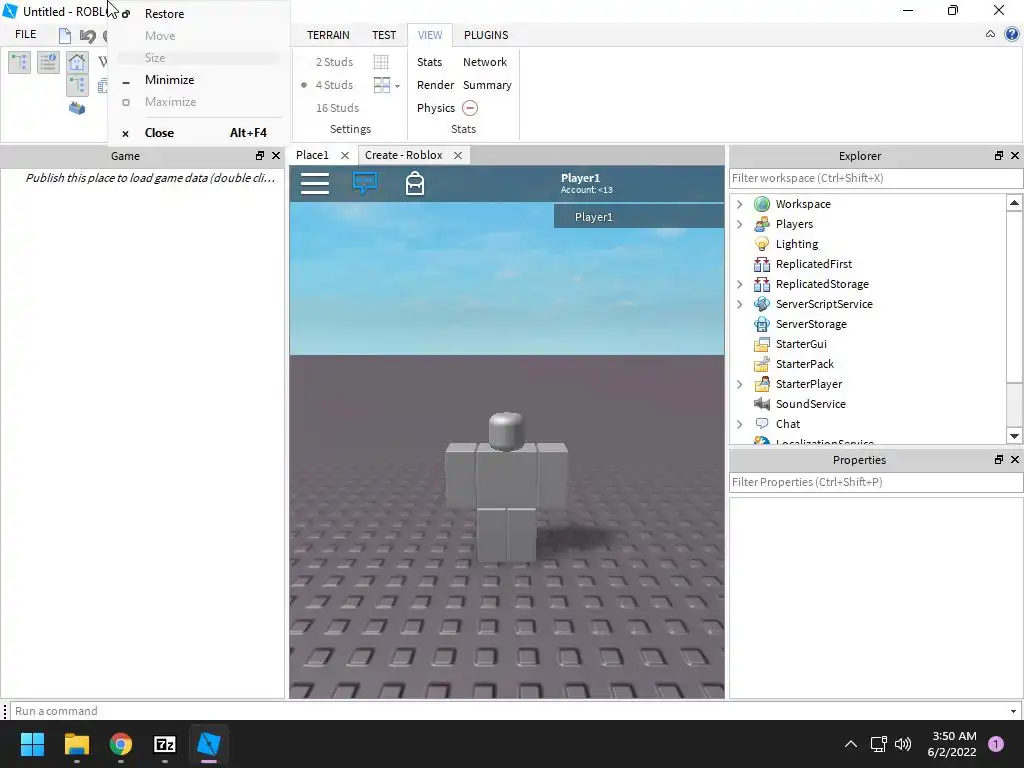This screenshot has height=768, width=1024.
Task: Expand the ReplicatedStorage node
Action: click(x=739, y=284)
